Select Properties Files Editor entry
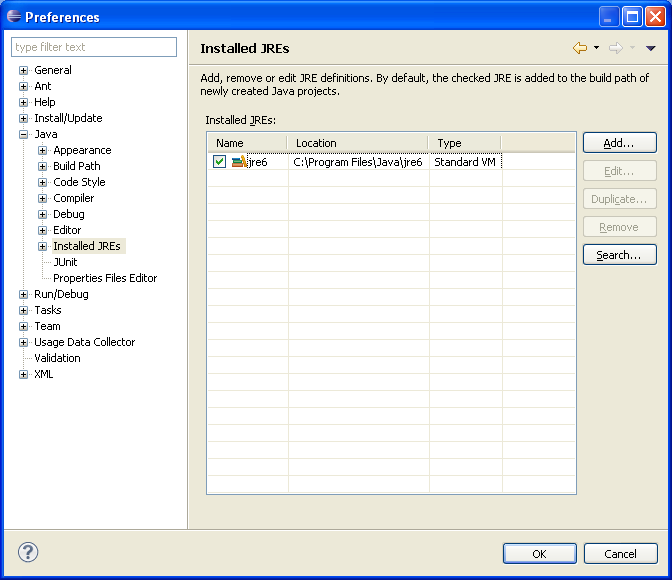 coord(105,278)
